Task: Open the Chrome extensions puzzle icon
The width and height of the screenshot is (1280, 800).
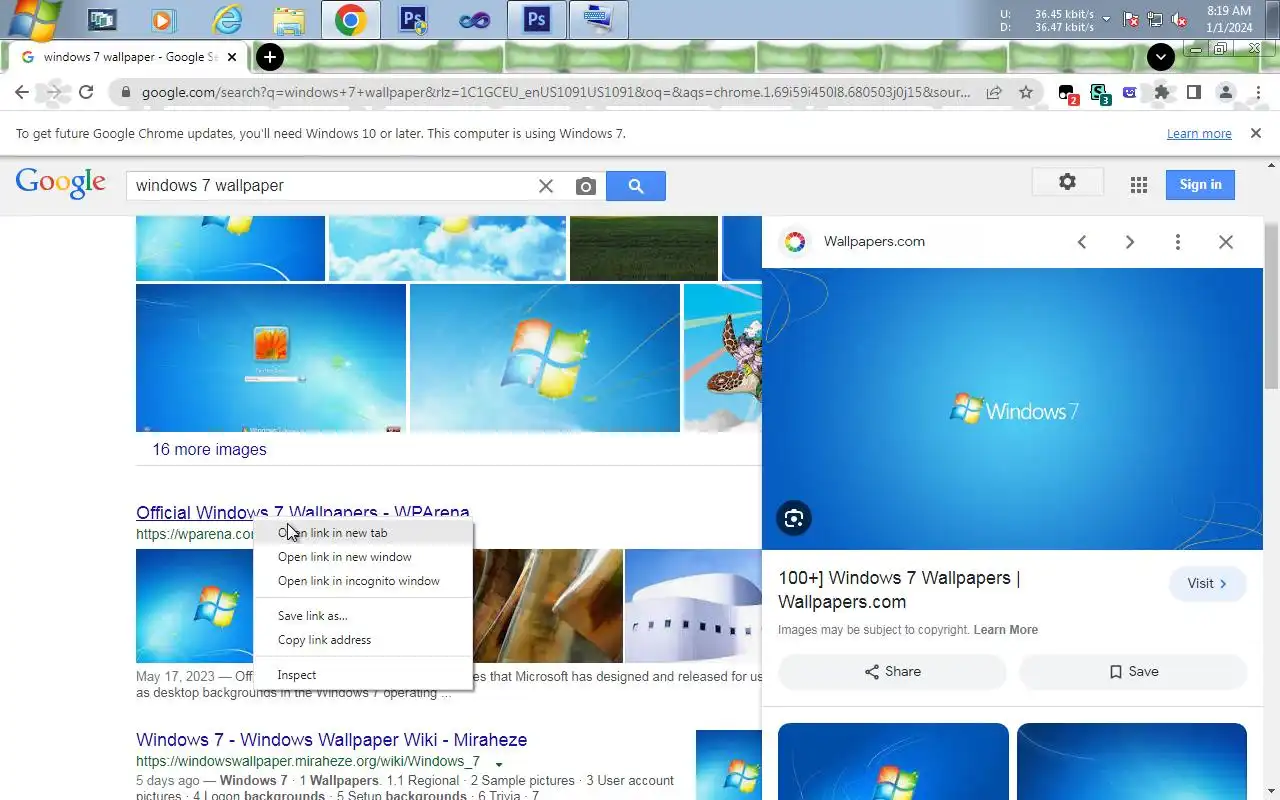Action: click(1161, 92)
